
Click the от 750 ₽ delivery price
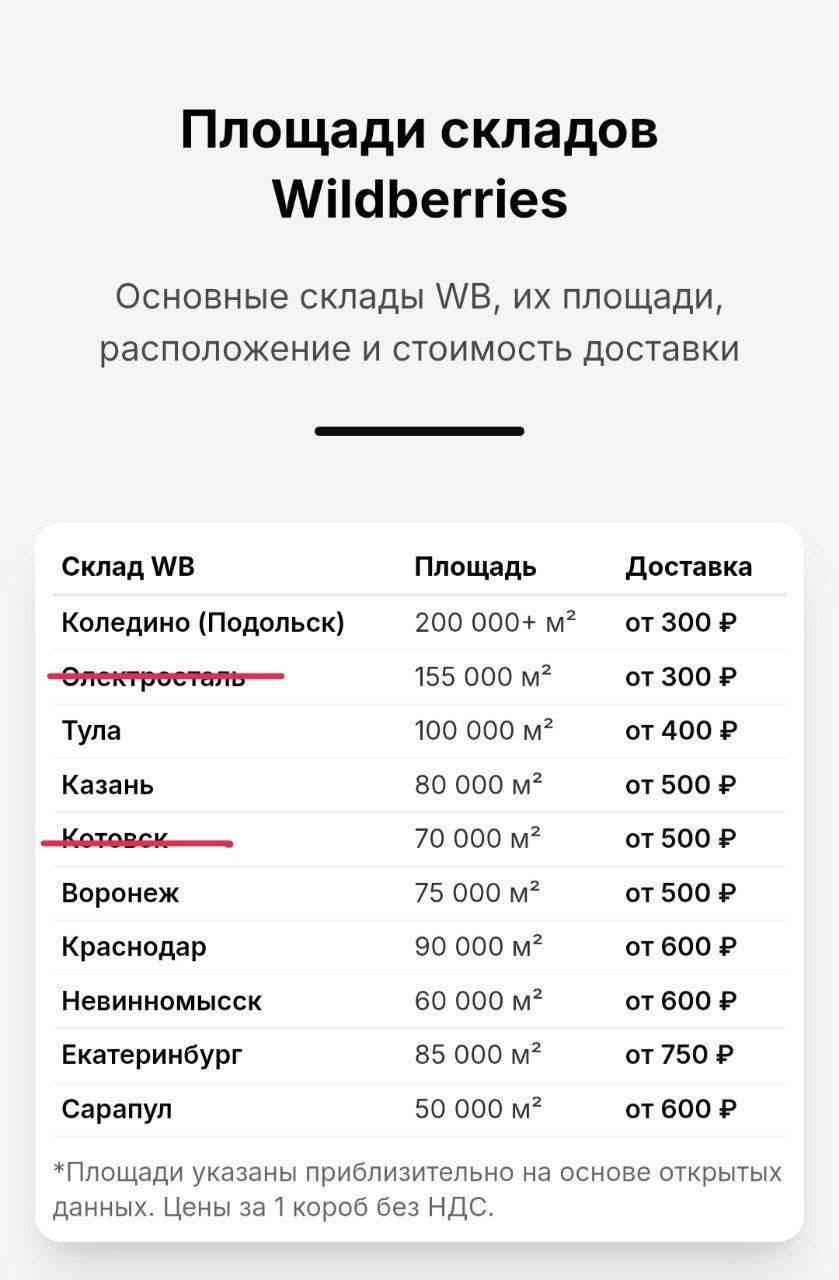680,1055
